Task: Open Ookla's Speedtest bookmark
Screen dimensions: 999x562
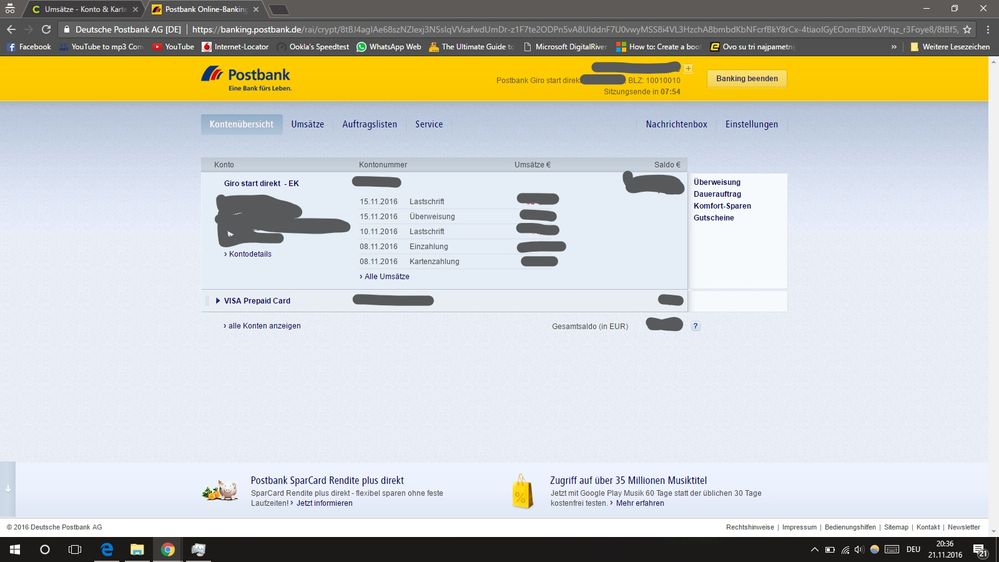Action: pyautogui.click(x=313, y=47)
